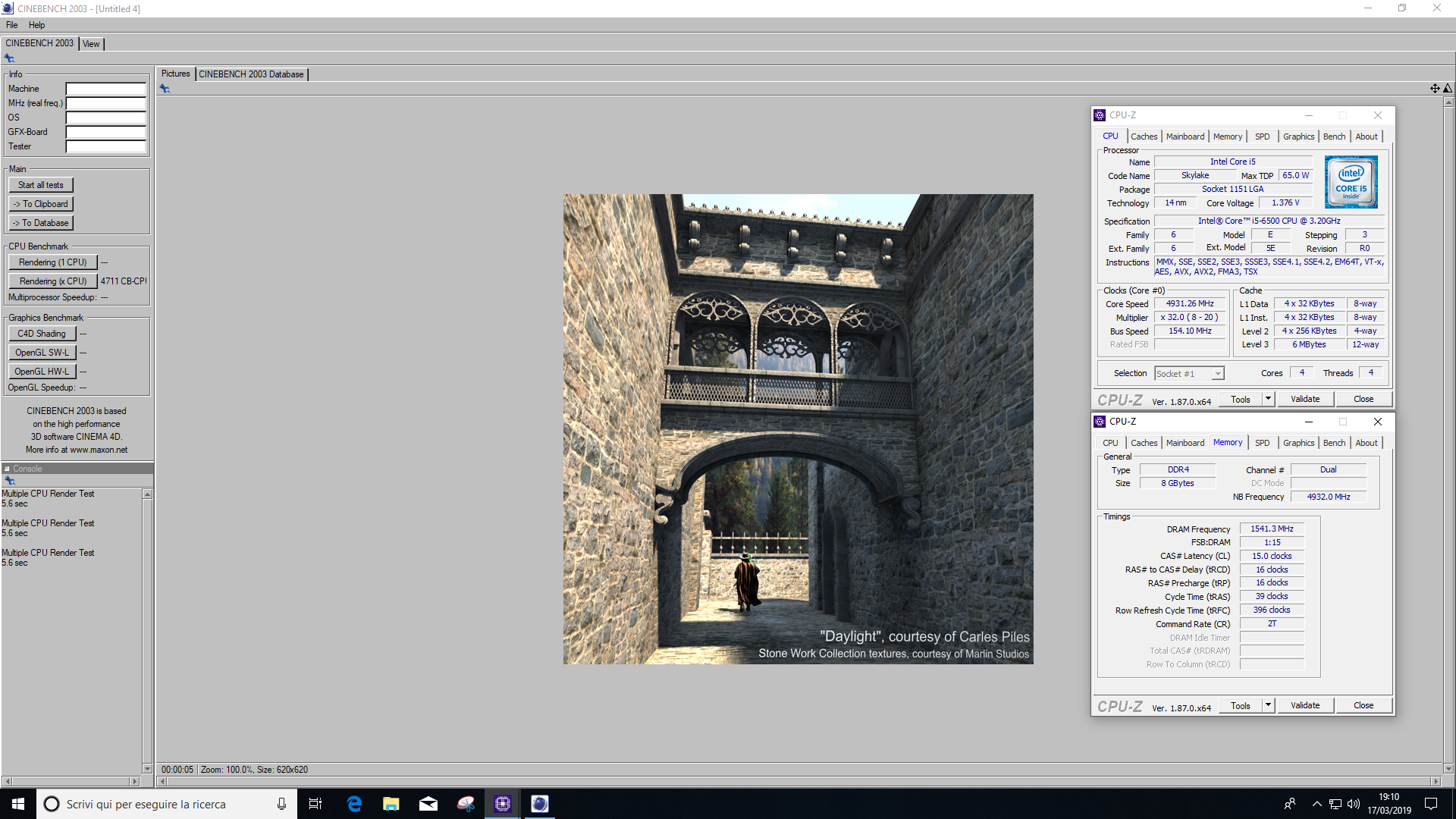Click the Tester input field
The image size is (1456, 819).
point(105,146)
